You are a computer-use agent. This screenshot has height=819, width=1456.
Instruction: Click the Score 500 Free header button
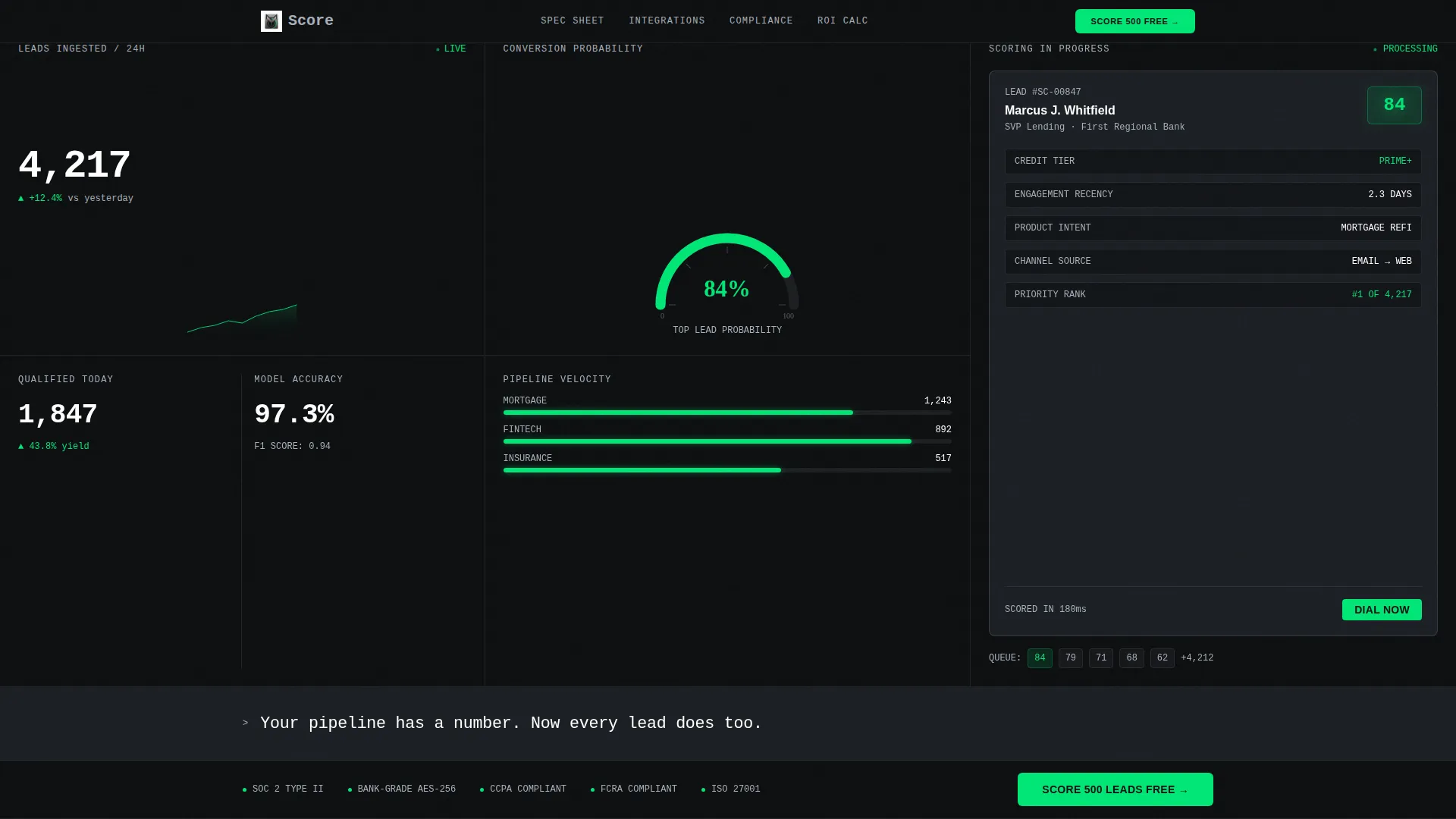pyautogui.click(x=1134, y=21)
